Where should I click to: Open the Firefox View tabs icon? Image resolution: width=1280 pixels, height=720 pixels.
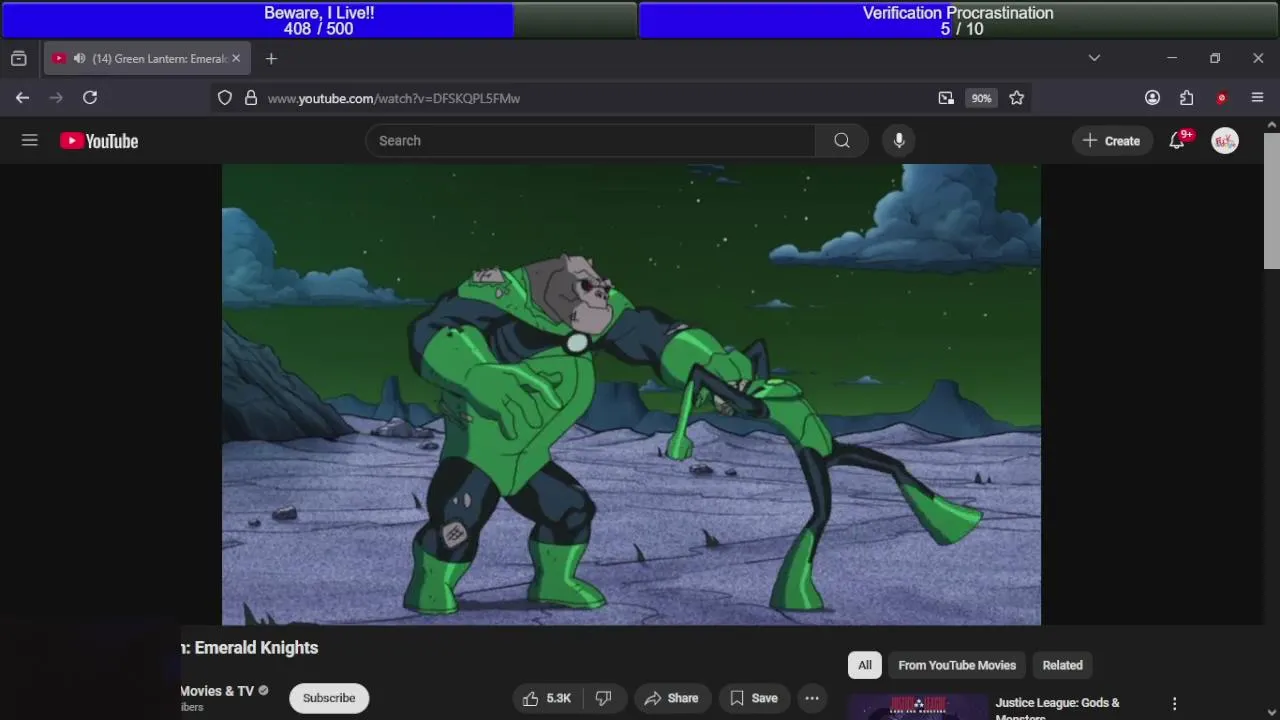[18, 59]
